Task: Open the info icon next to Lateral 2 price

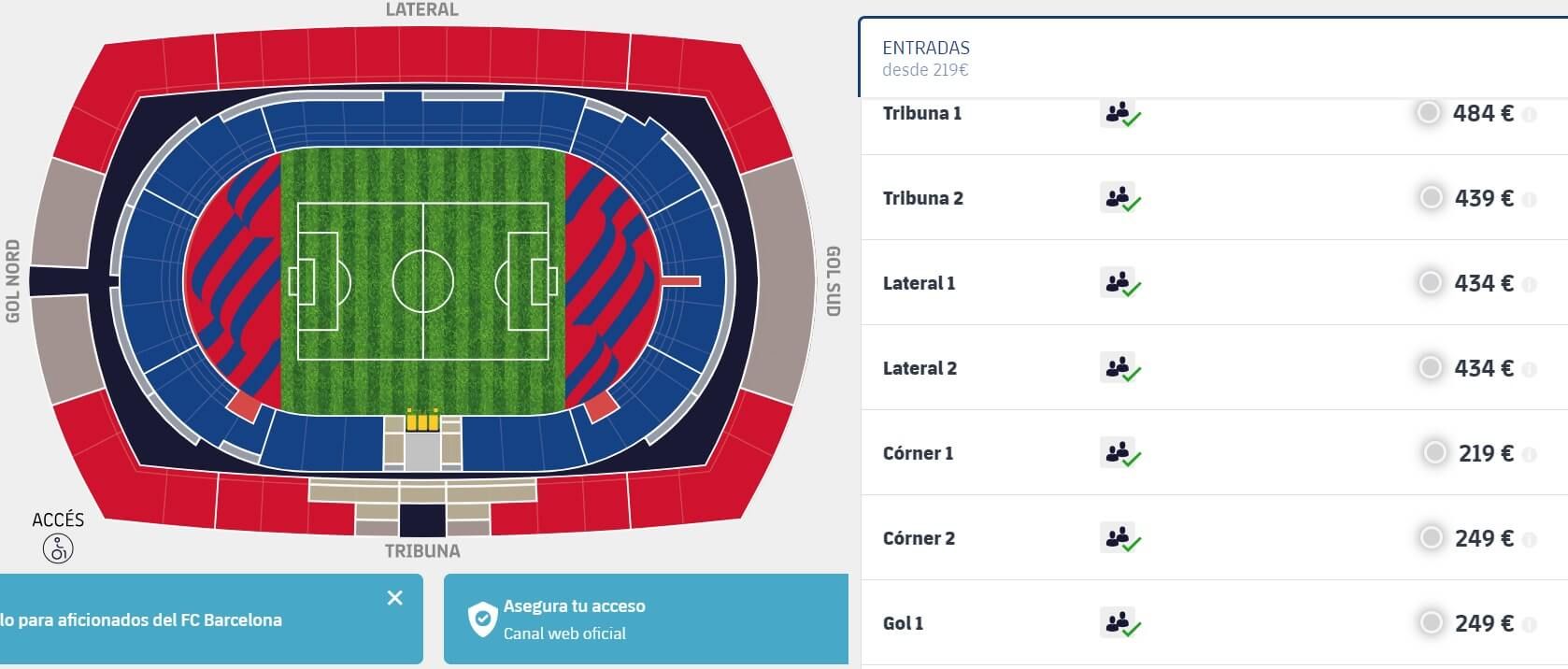Action: tap(1530, 367)
